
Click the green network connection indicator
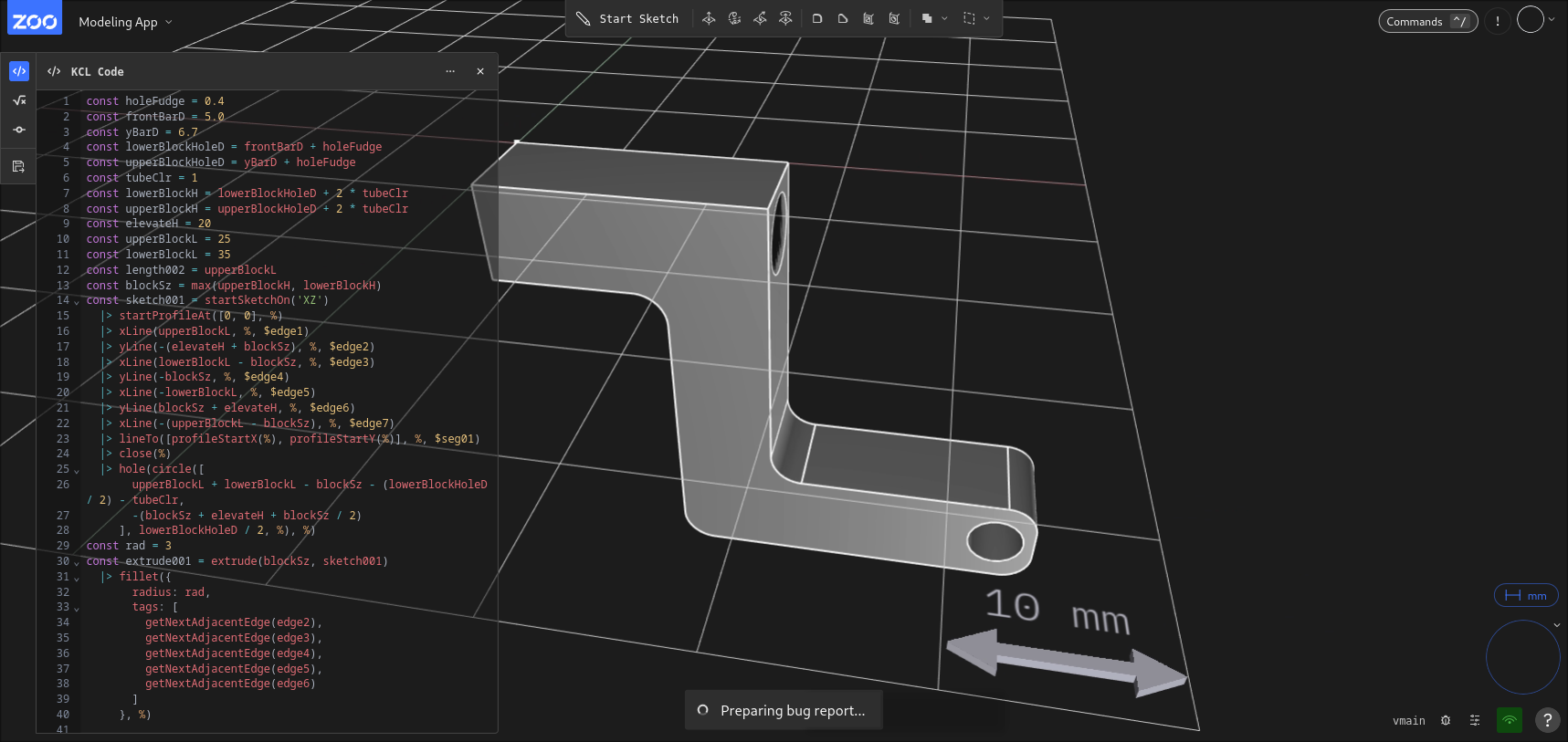coord(1510,720)
